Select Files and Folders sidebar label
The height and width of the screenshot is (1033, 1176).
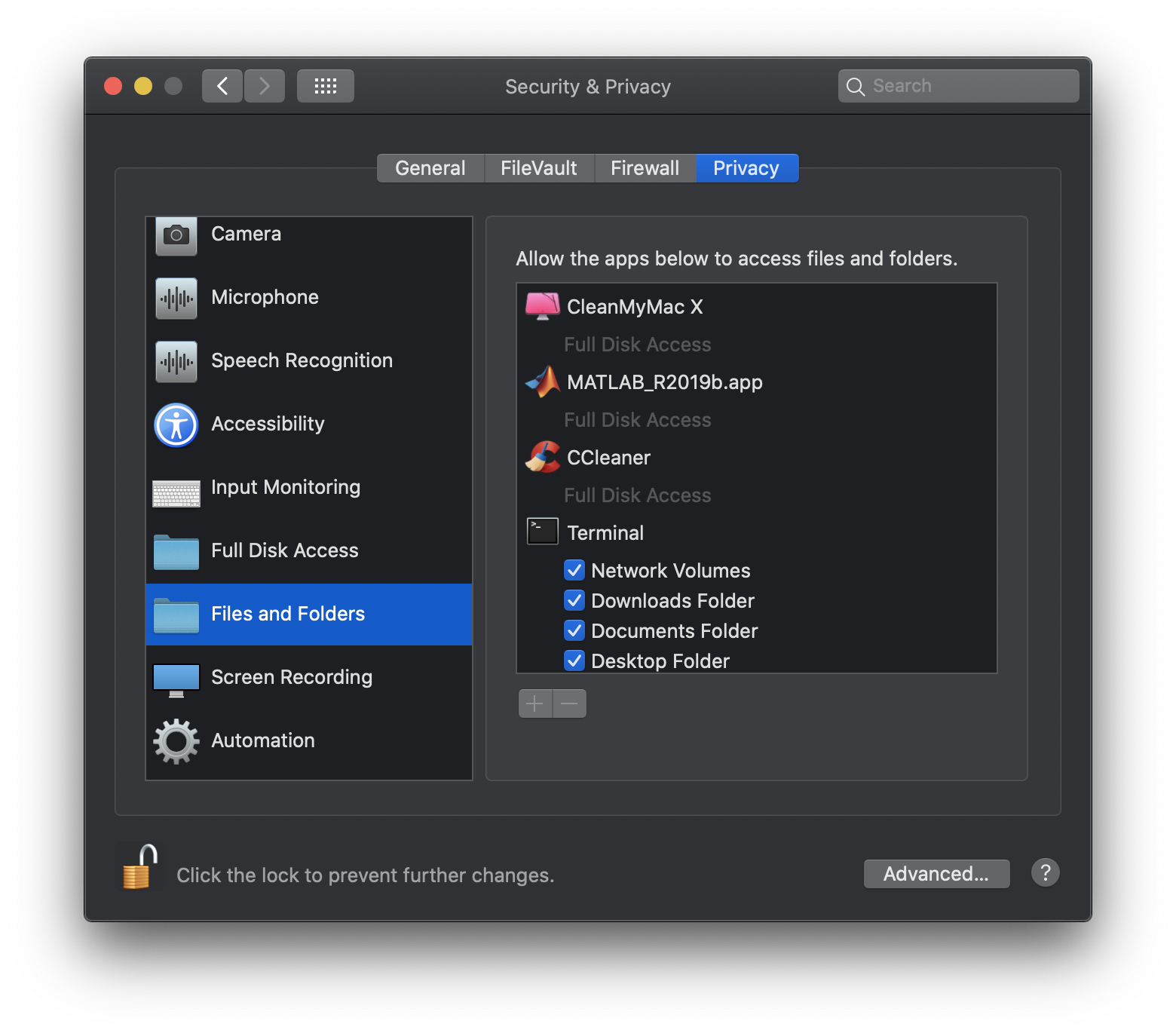[x=288, y=615]
